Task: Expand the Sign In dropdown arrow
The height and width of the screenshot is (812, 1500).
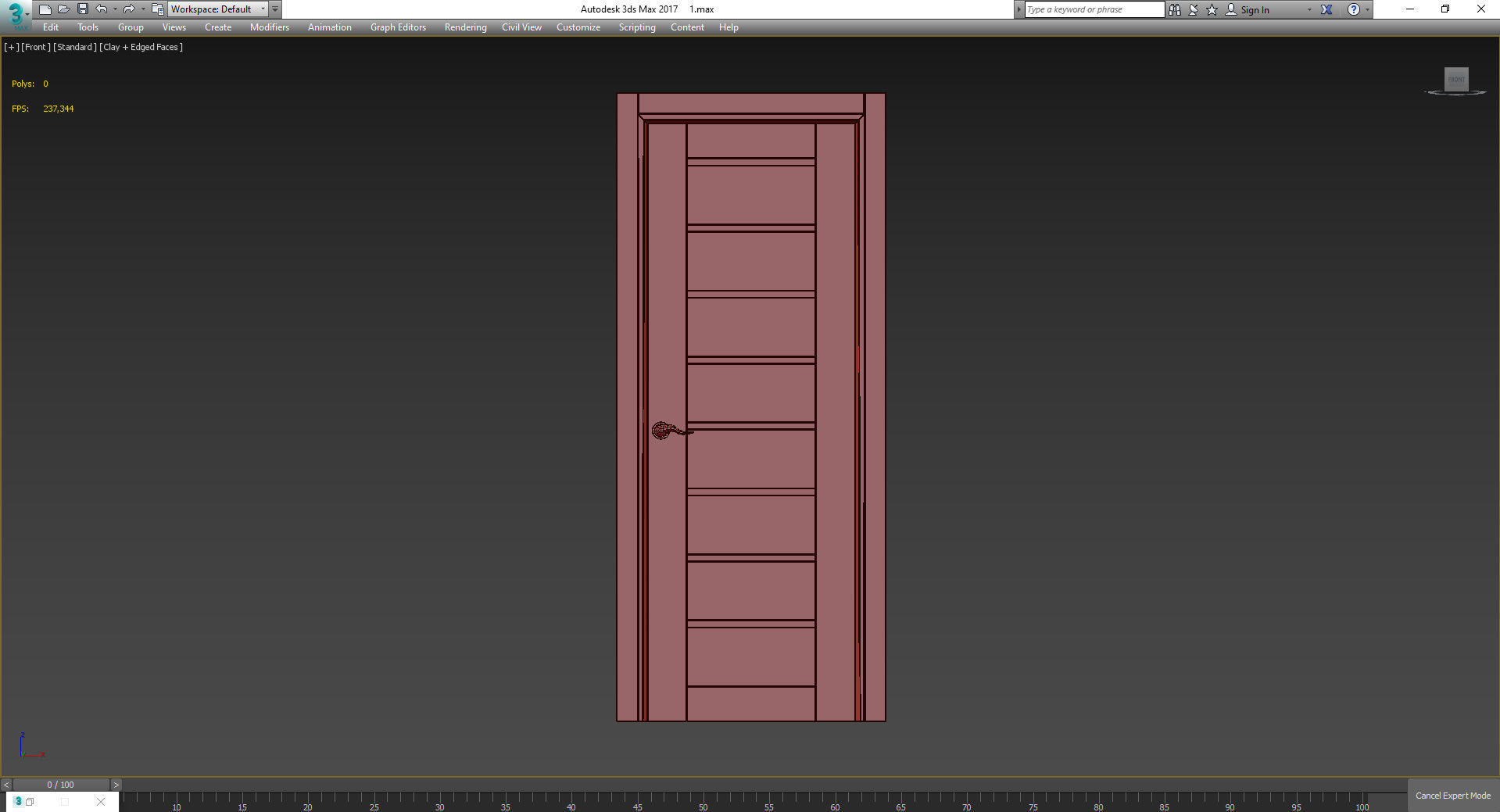Action: coord(1309,9)
